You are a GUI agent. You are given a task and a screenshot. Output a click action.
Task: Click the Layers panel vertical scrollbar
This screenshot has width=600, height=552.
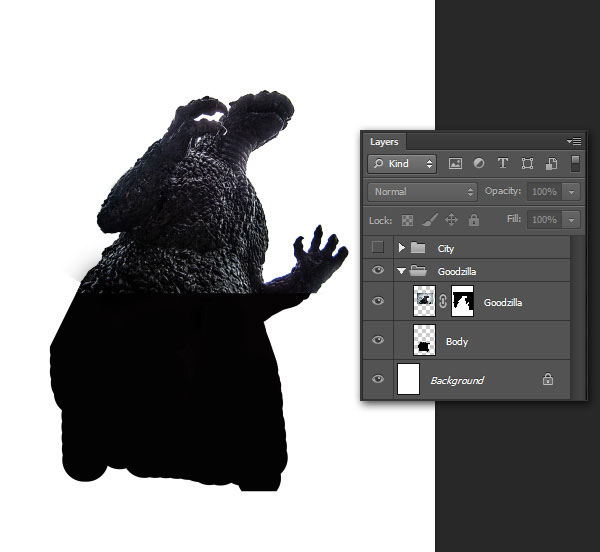point(576,317)
